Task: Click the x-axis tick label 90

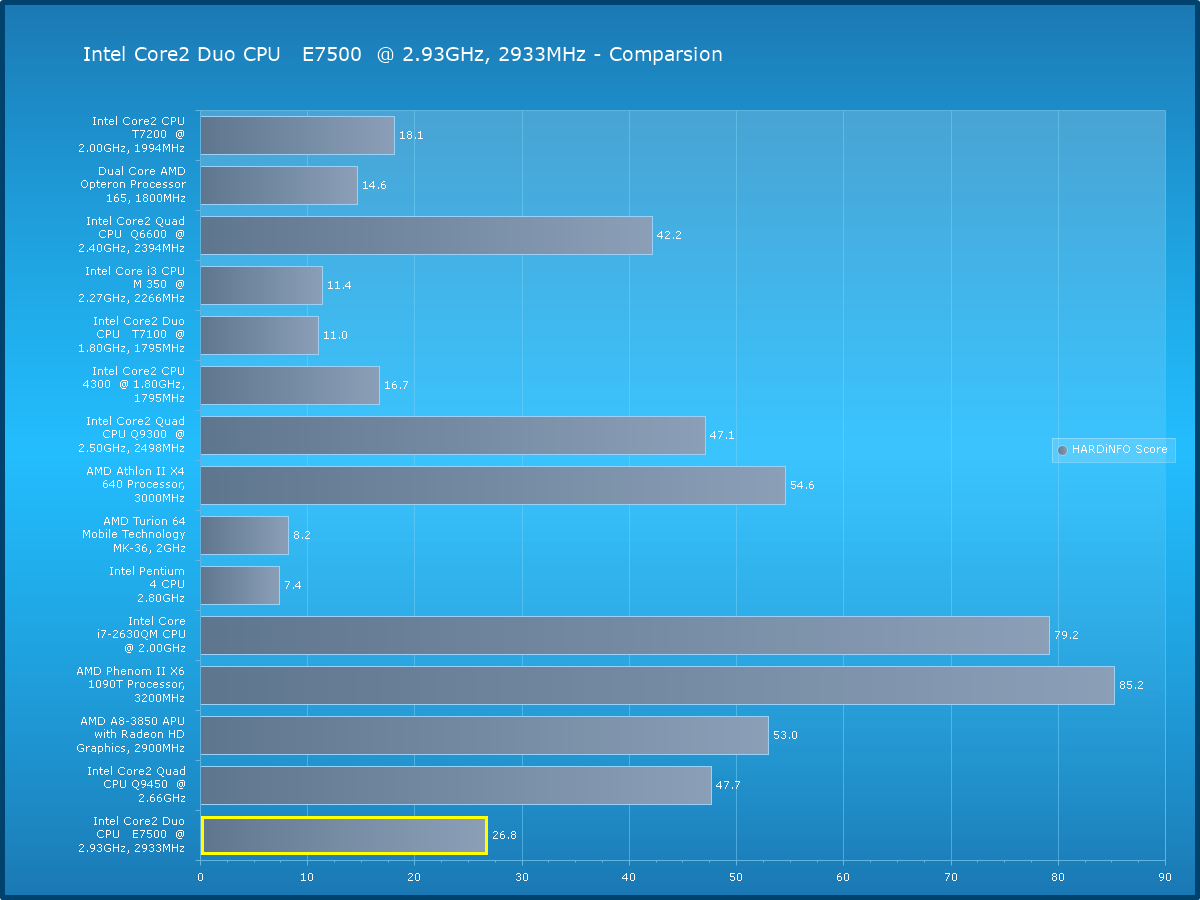Action: pos(1165,877)
